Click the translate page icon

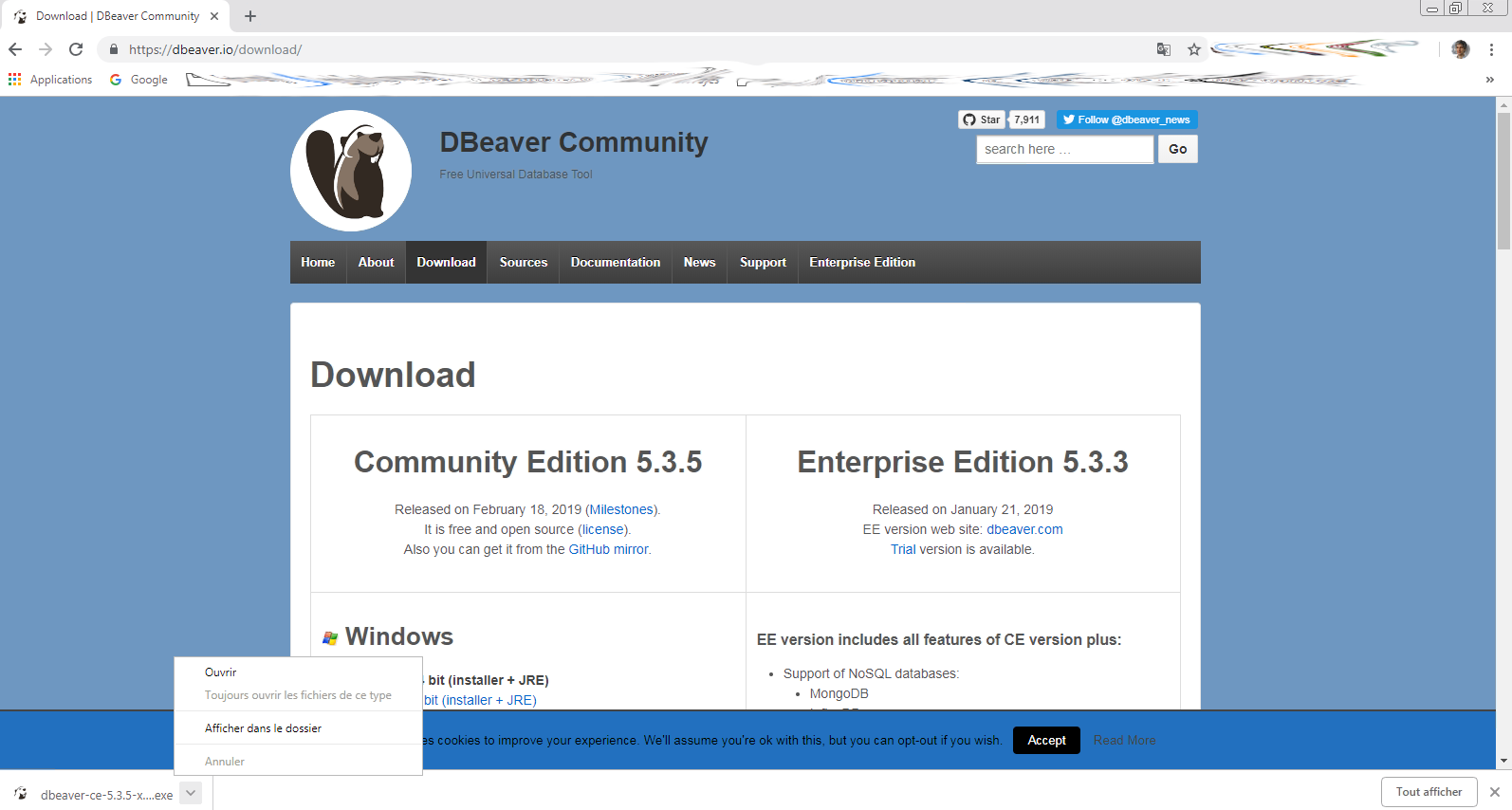tap(1164, 49)
